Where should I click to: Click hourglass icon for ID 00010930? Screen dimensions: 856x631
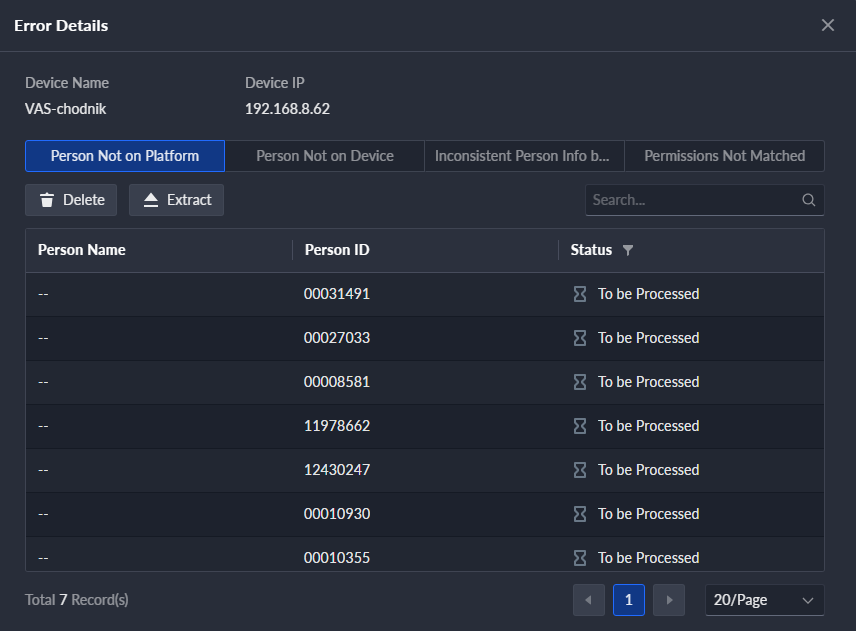tap(580, 514)
